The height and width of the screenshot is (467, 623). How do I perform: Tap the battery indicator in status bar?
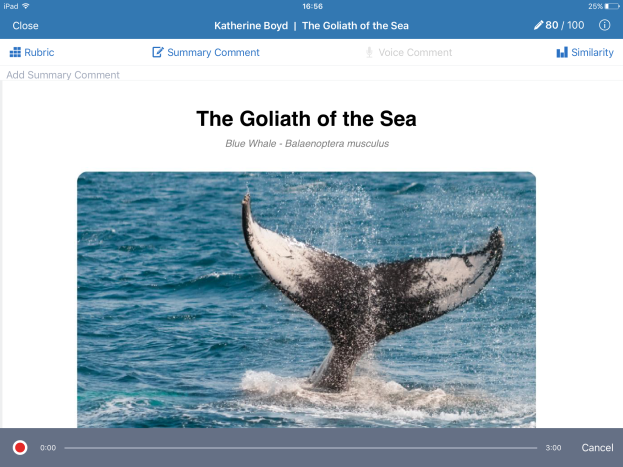[611, 6]
